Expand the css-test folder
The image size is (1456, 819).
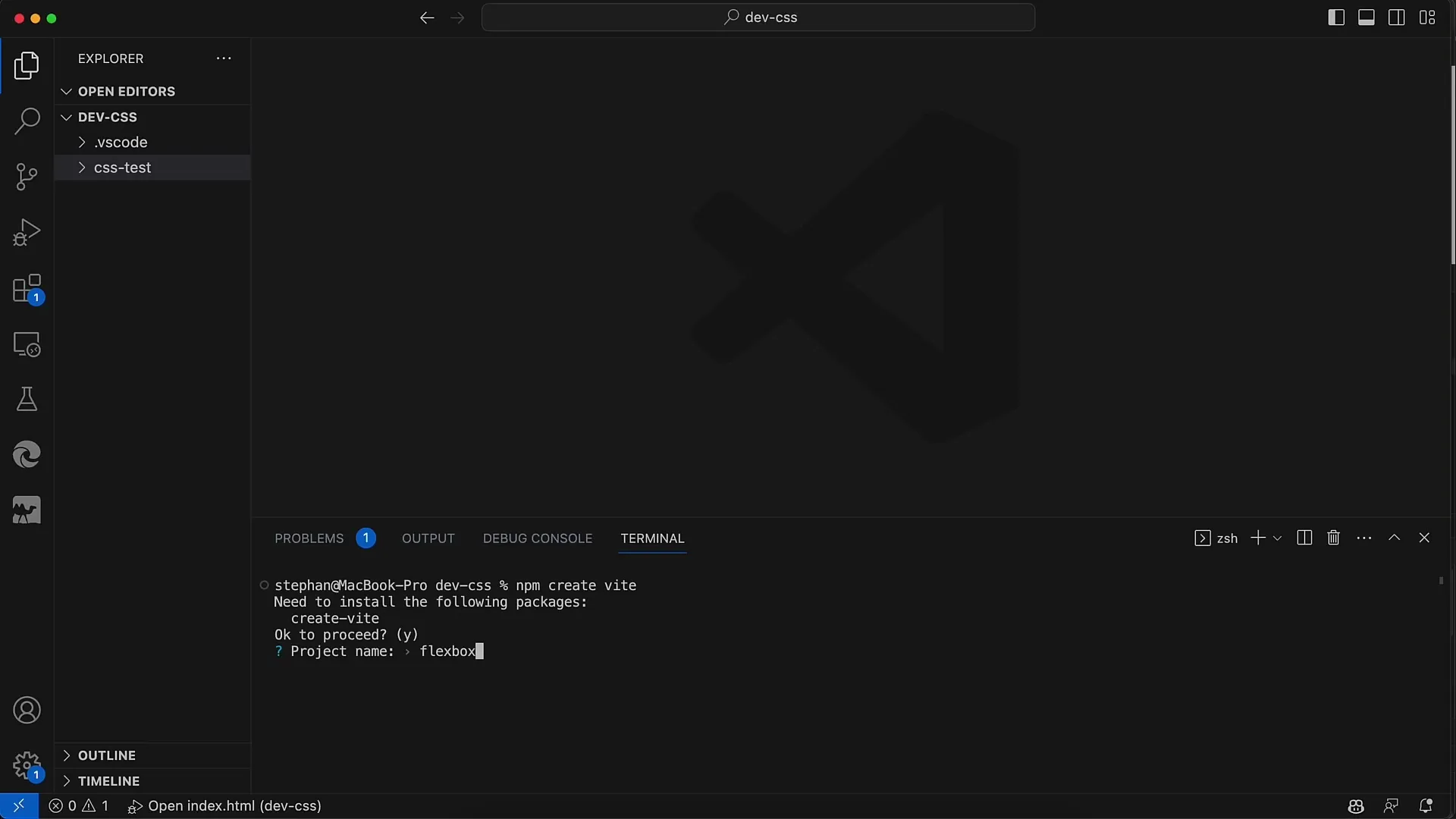click(x=152, y=168)
